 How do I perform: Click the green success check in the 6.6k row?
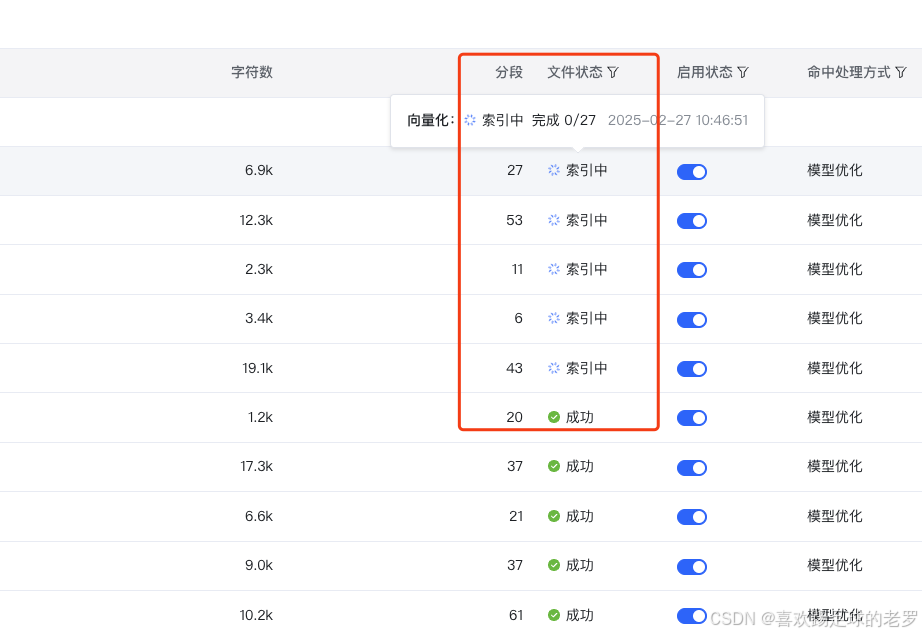click(x=554, y=516)
